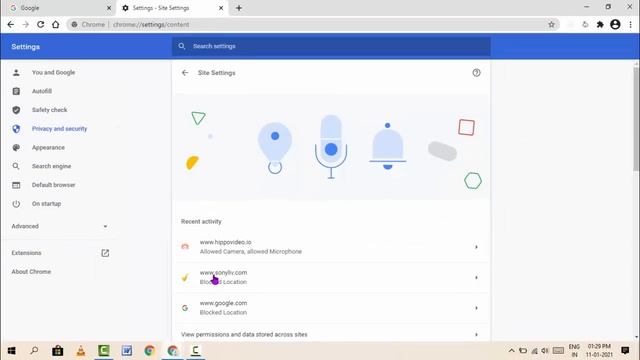This screenshot has width=640, height=360.
Task: Launch VLC media player from taskbar
Action: point(81,351)
